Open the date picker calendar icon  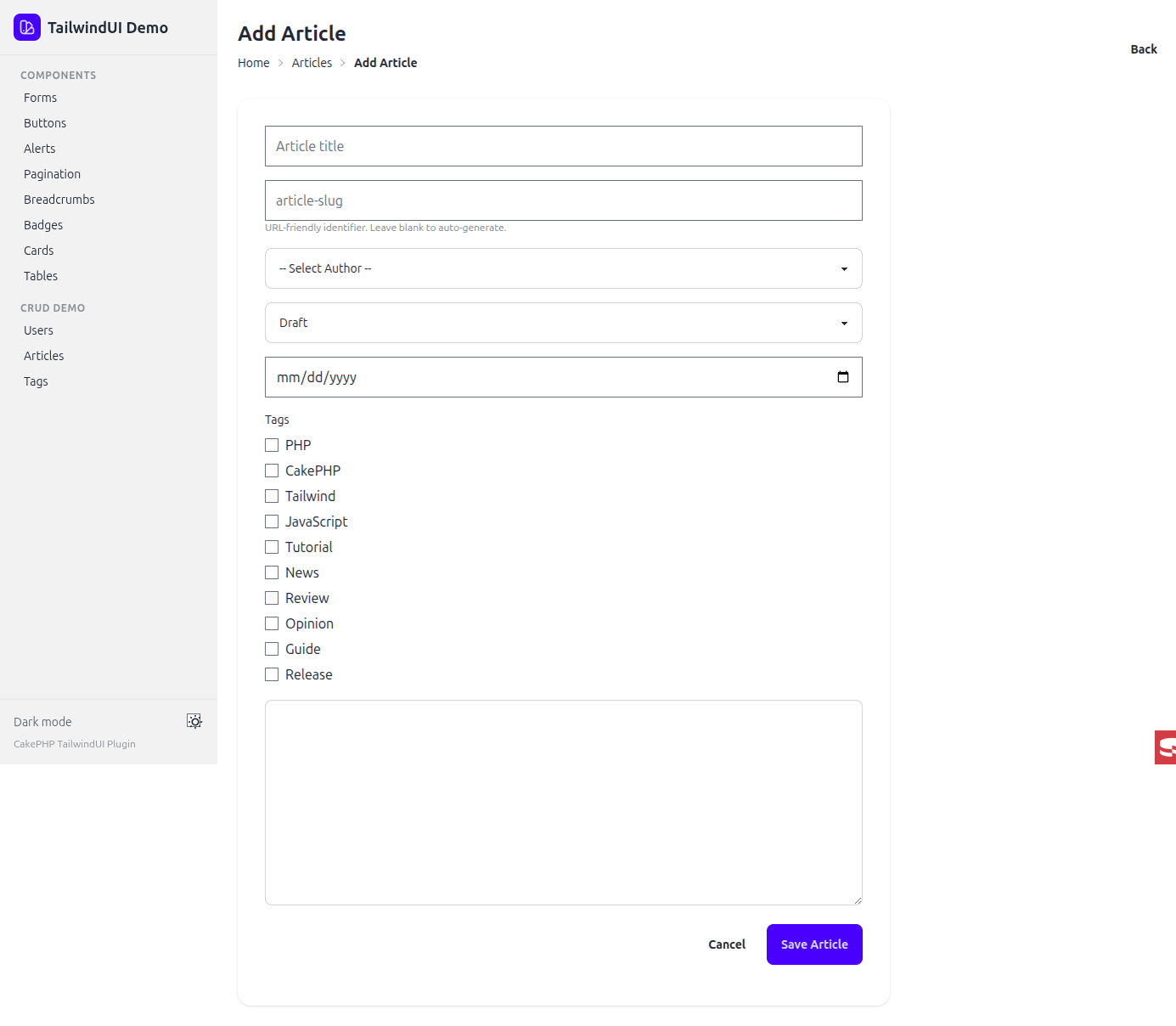tap(843, 377)
